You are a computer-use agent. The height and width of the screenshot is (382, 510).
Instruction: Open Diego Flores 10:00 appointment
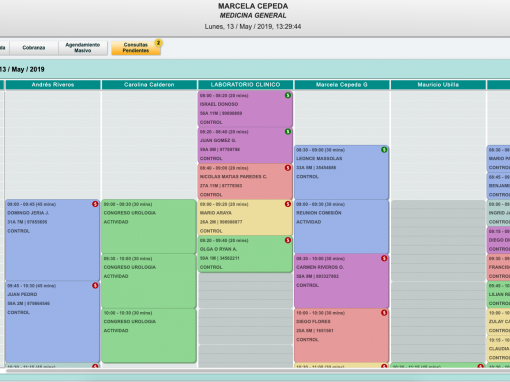click(x=342, y=335)
